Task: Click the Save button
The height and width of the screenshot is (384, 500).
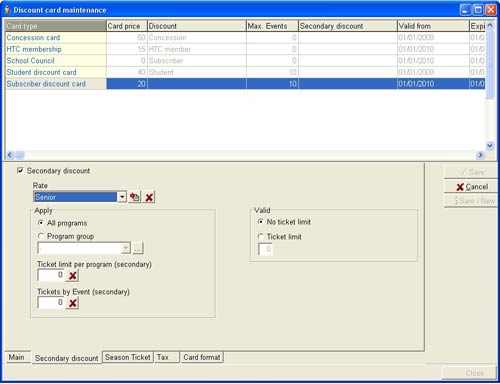Action: tap(471, 172)
